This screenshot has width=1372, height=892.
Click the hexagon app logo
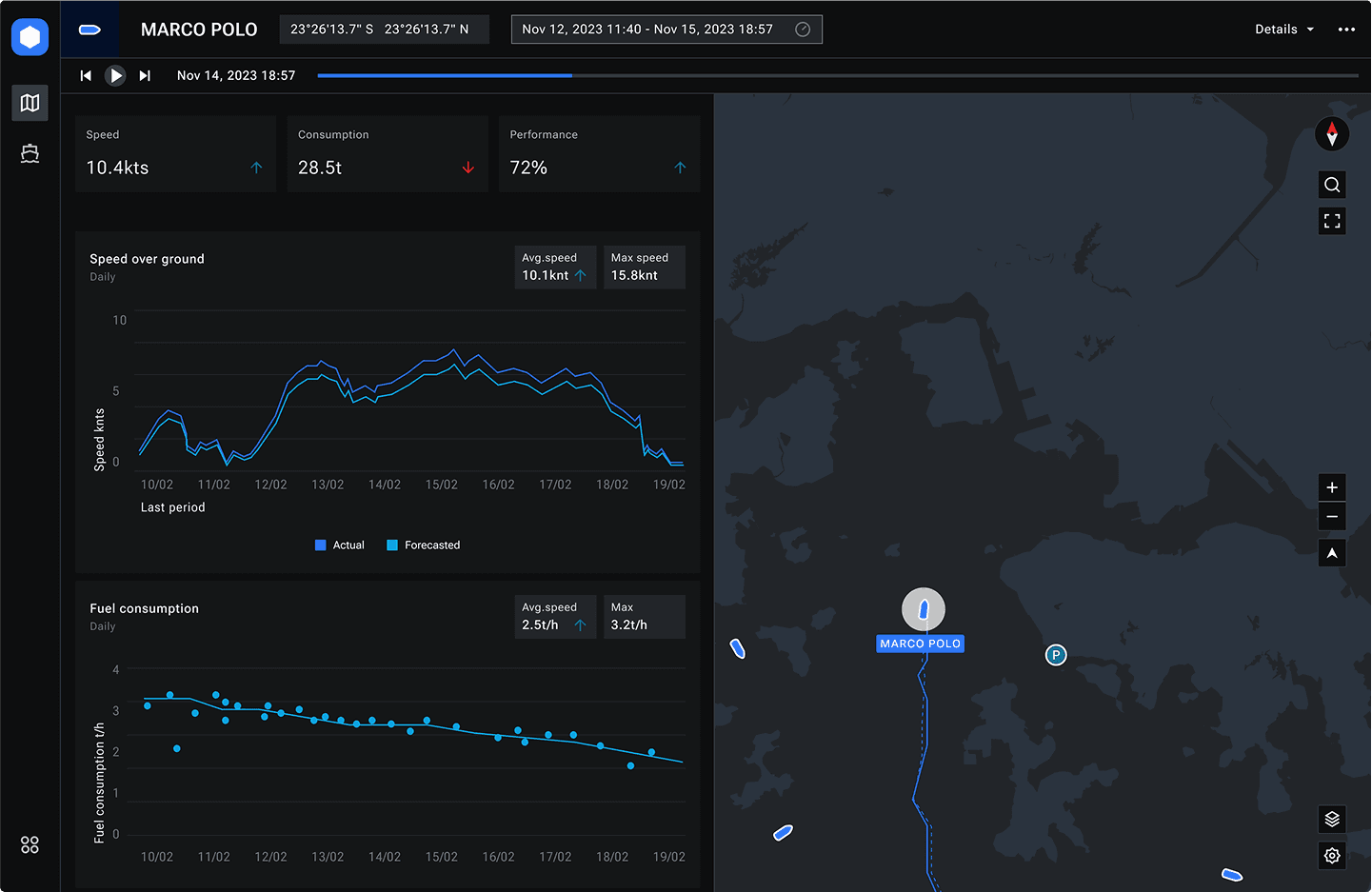30,37
